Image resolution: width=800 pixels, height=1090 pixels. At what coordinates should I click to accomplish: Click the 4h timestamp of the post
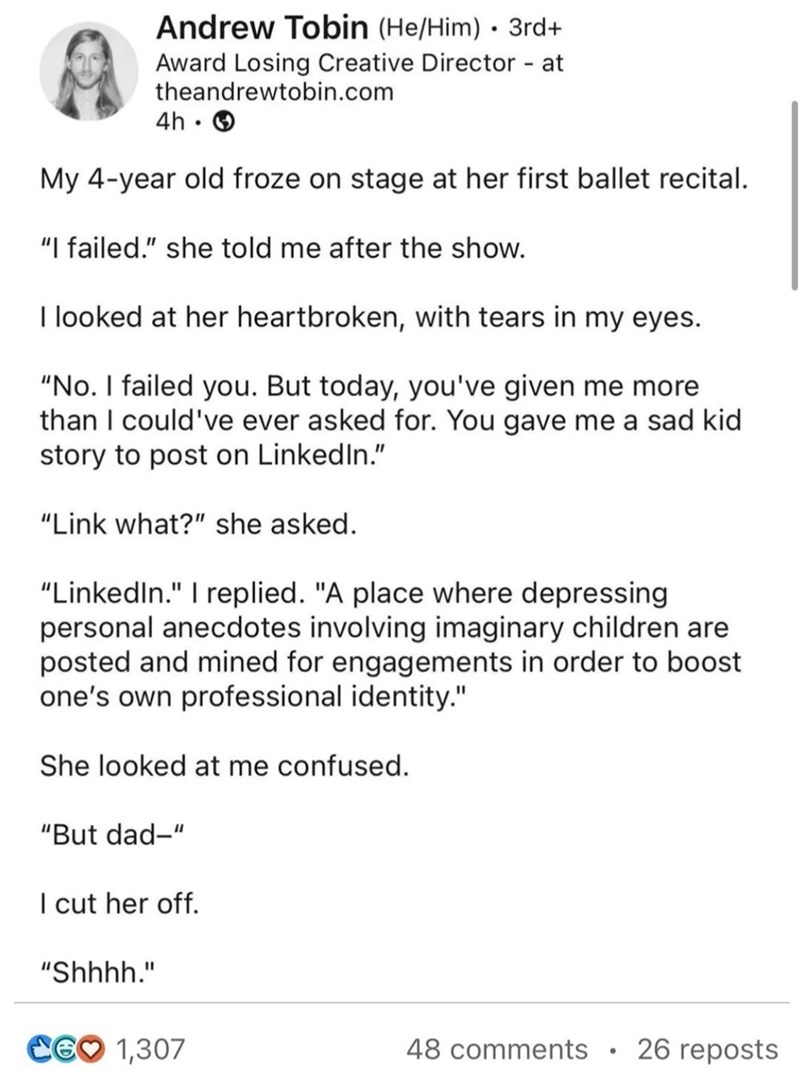tap(168, 121)
